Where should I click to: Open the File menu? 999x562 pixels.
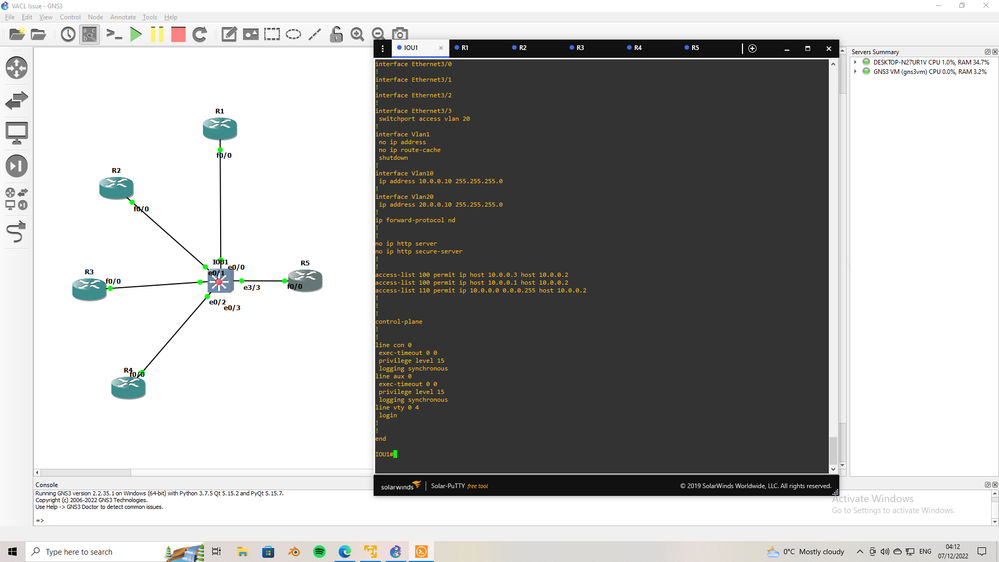pyautogui.click(x=10, y=17)
